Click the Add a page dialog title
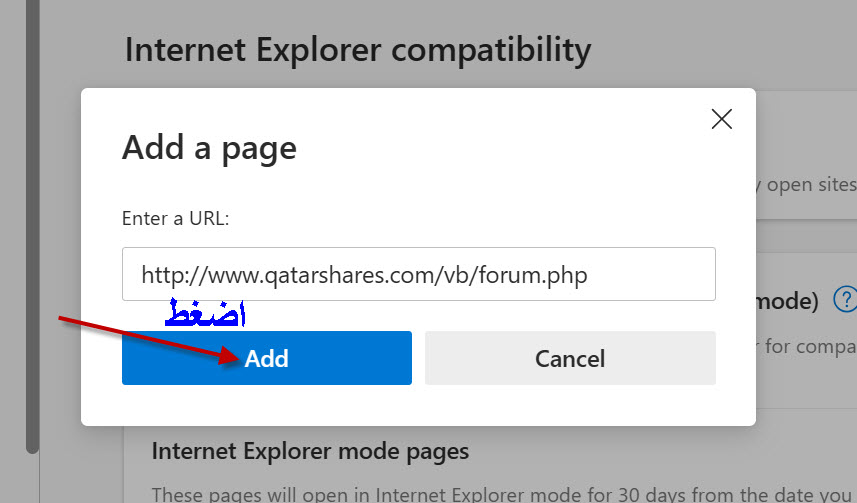The image size is (857, 503). coord(209,148)
